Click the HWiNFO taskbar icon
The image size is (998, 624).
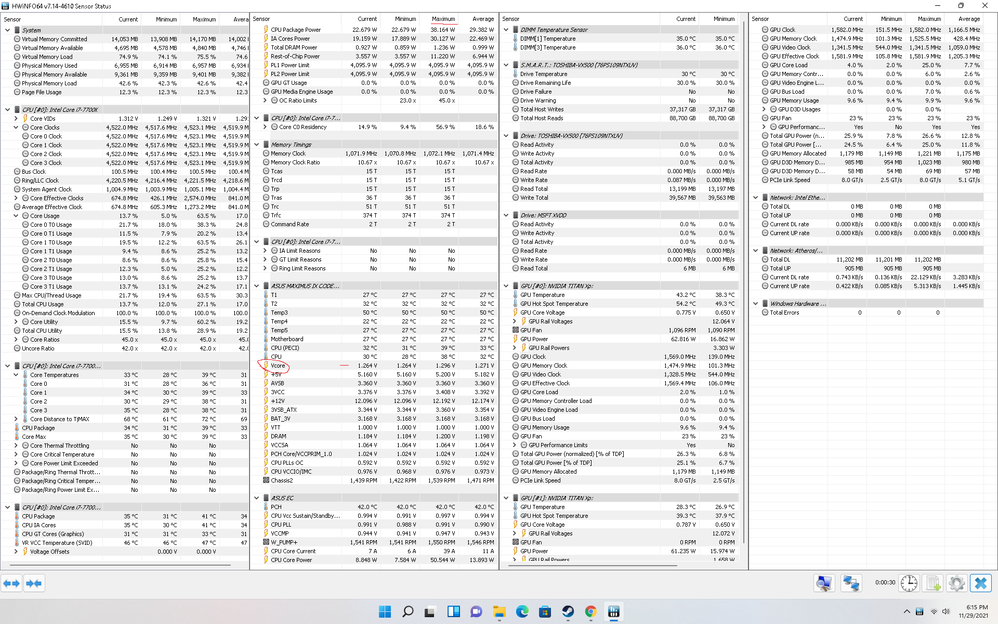(x=614, y=612)
